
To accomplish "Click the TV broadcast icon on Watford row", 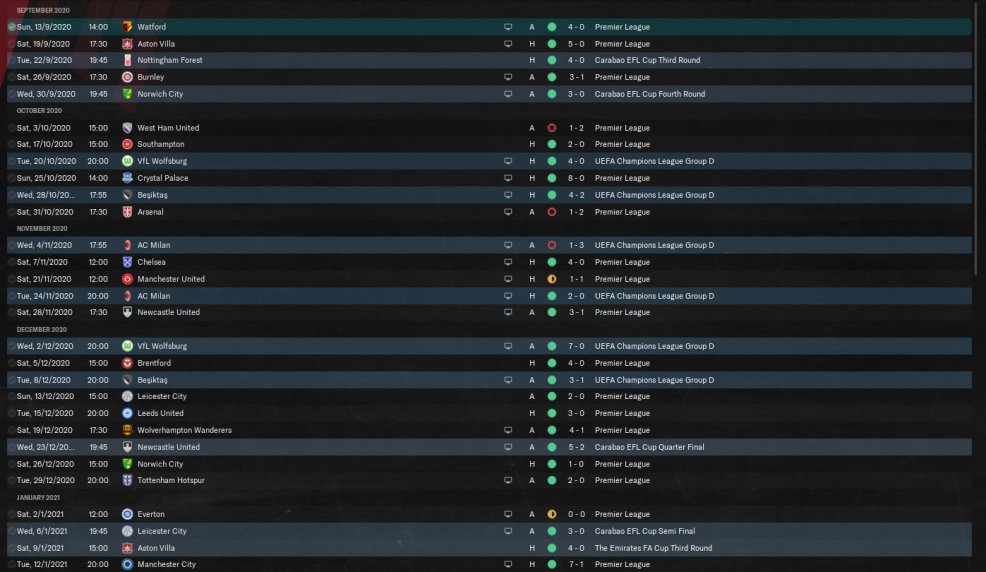I will click(508, 27).
